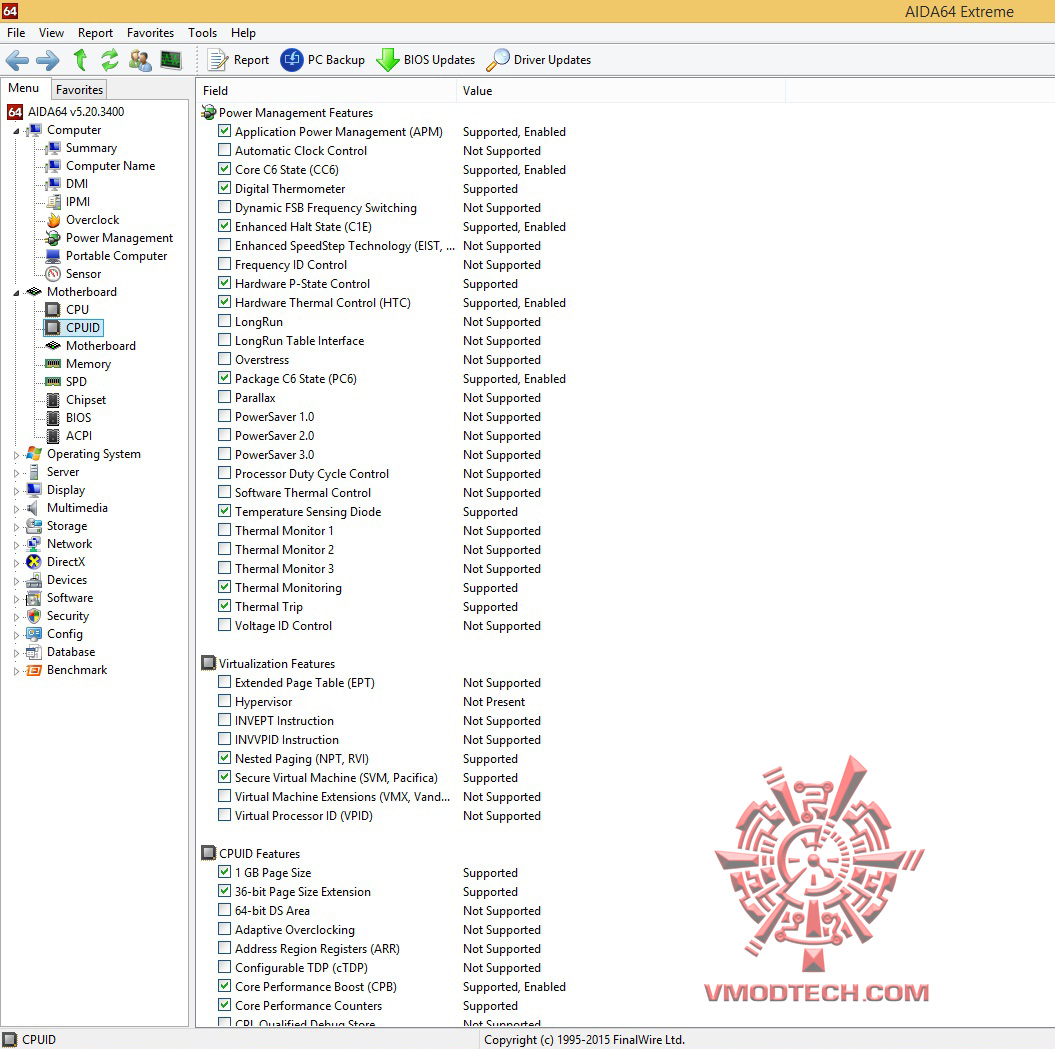Select the CPU chip icon
Screen dimensions: 1055x1049
pyautogui.click(x=53, y=310)
